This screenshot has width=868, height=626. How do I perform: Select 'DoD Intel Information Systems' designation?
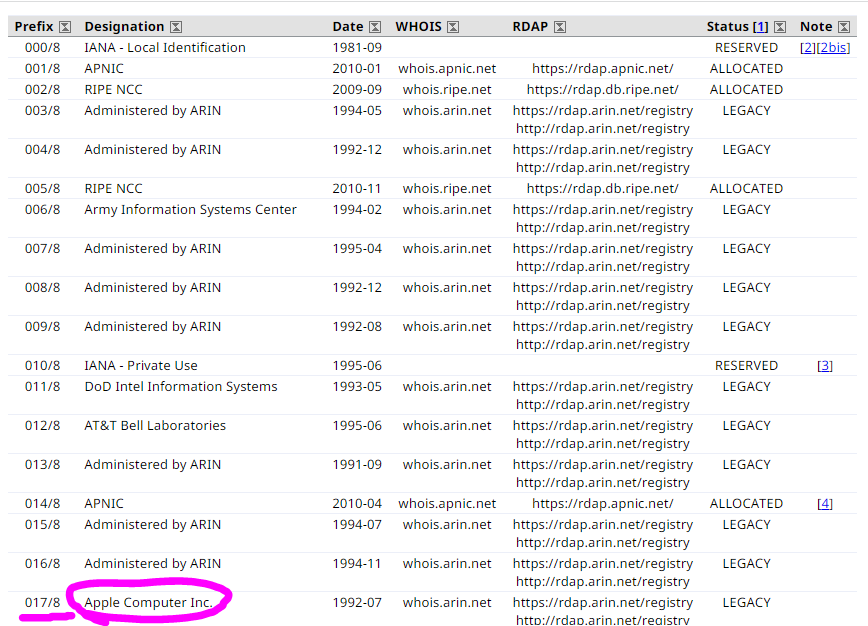click(180, 386)
